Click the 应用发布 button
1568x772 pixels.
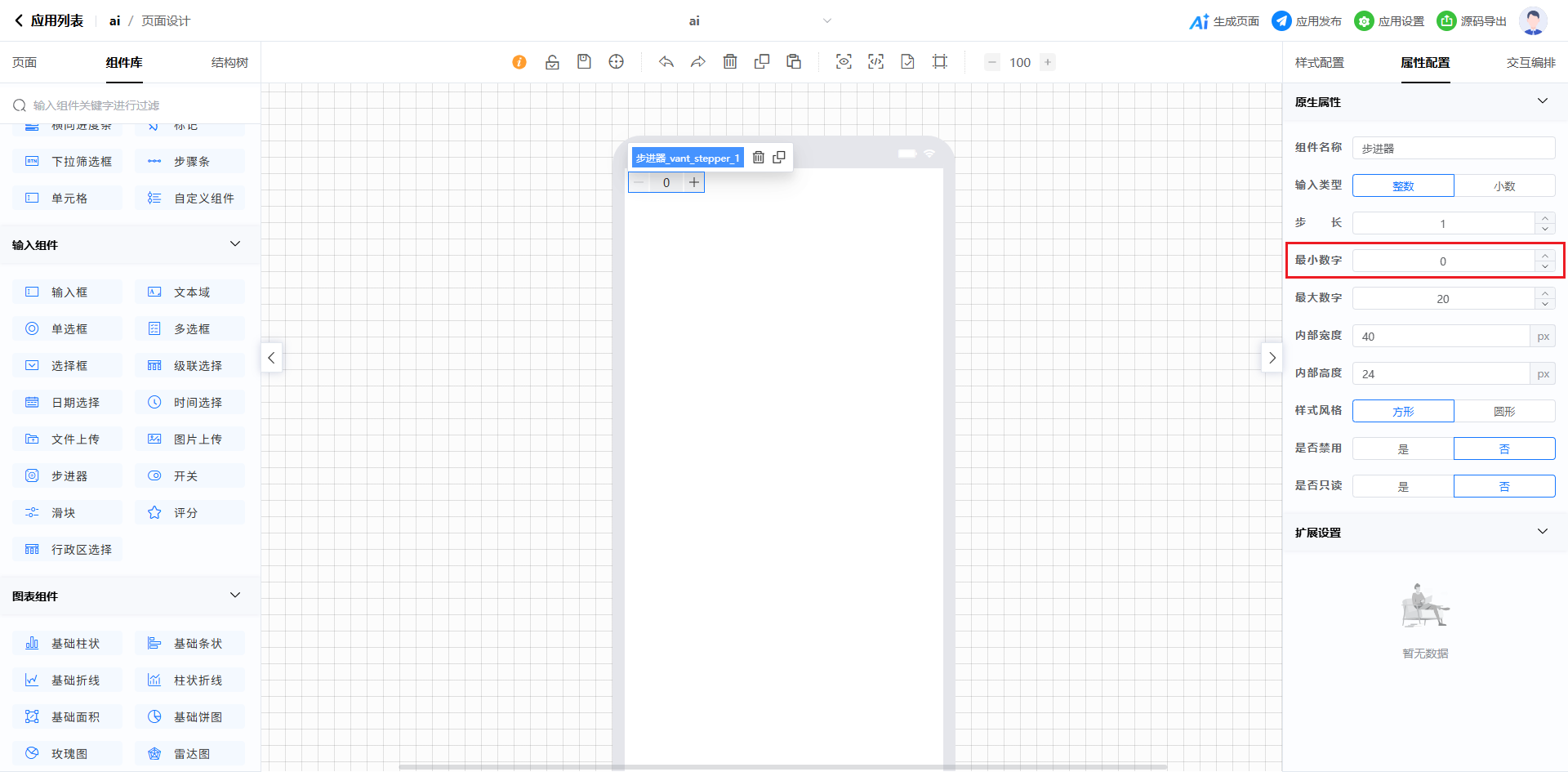point(1307,21)
